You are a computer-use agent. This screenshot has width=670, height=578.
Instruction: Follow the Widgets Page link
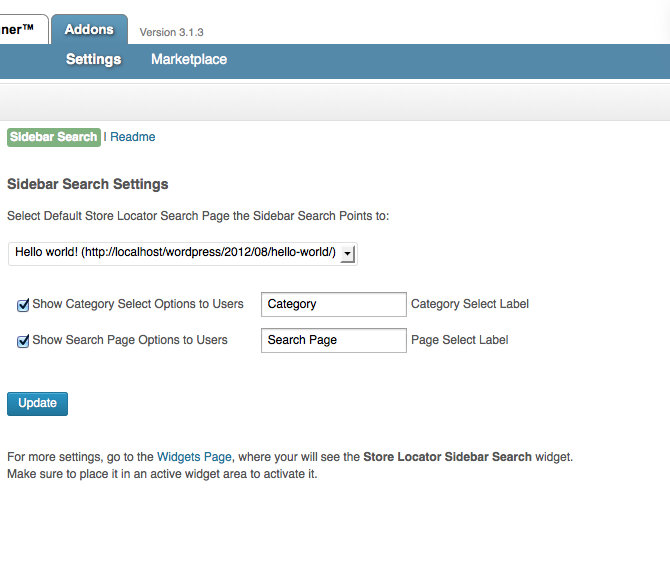point(194,457)
